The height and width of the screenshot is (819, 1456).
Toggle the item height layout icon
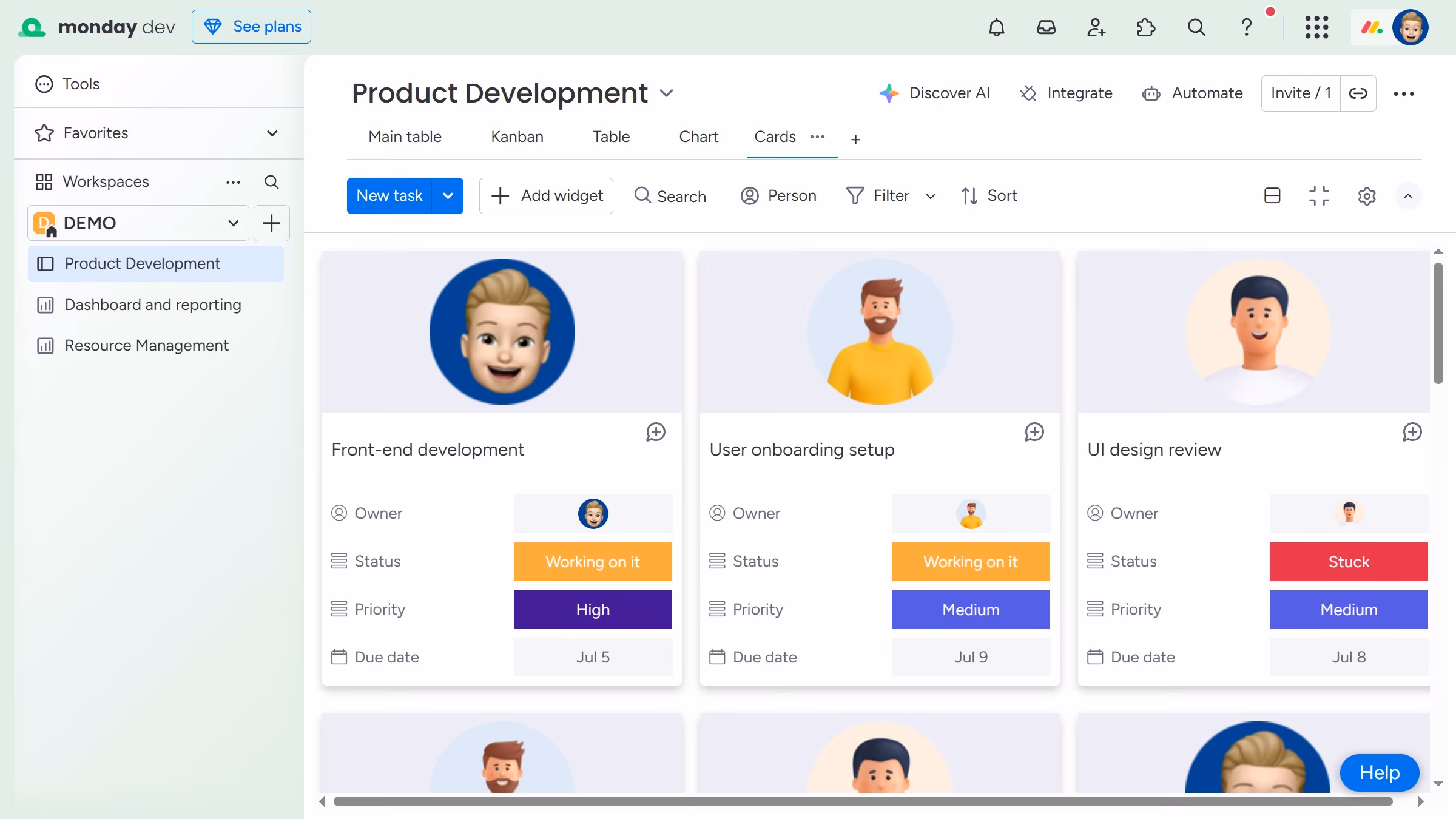1272,195
